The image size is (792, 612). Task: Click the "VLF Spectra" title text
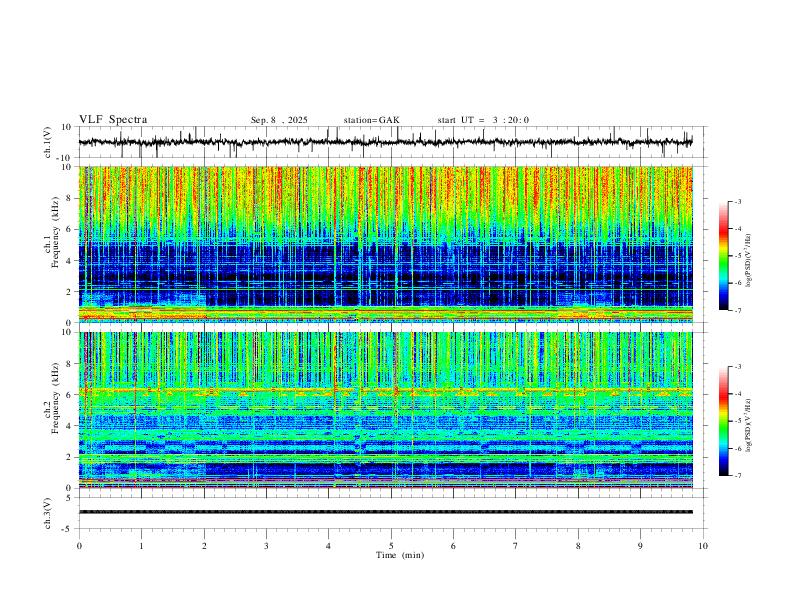tap(113, 120)
